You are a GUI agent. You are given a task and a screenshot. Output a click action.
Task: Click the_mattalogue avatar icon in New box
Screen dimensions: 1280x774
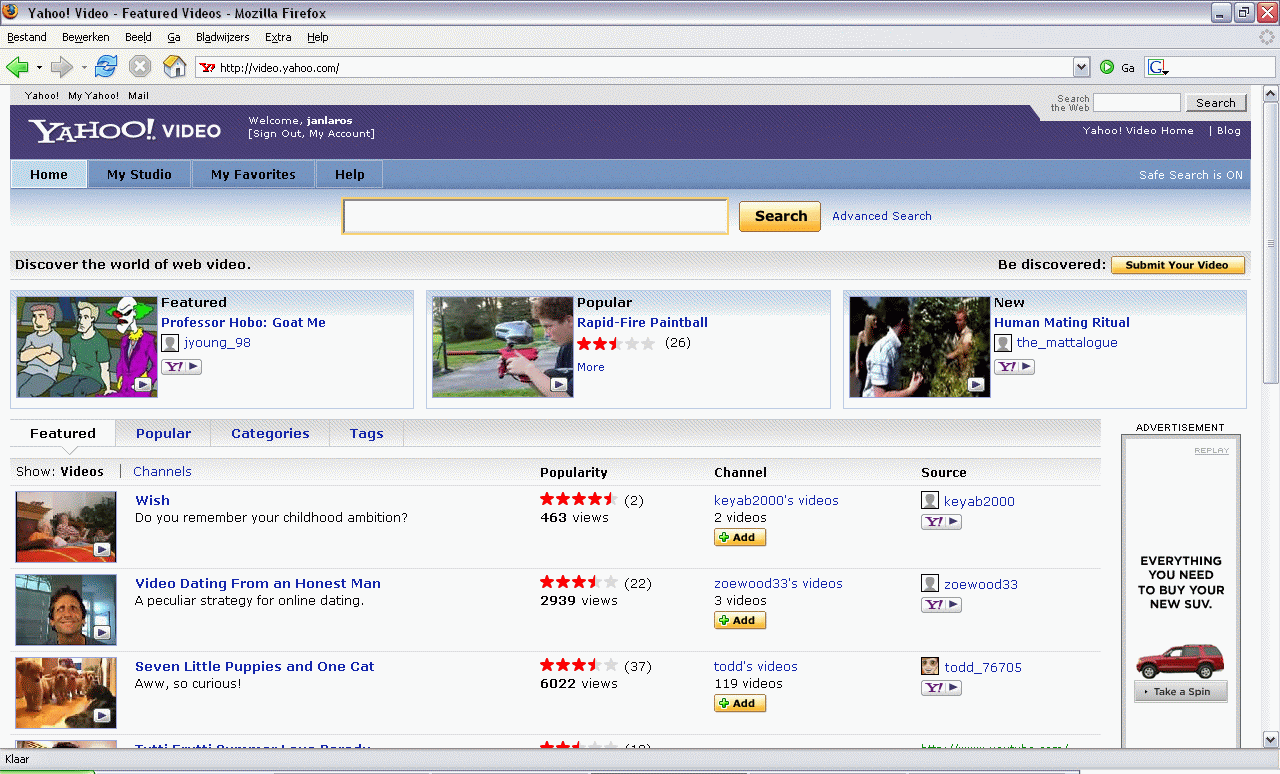click(x=1003, y=342)
